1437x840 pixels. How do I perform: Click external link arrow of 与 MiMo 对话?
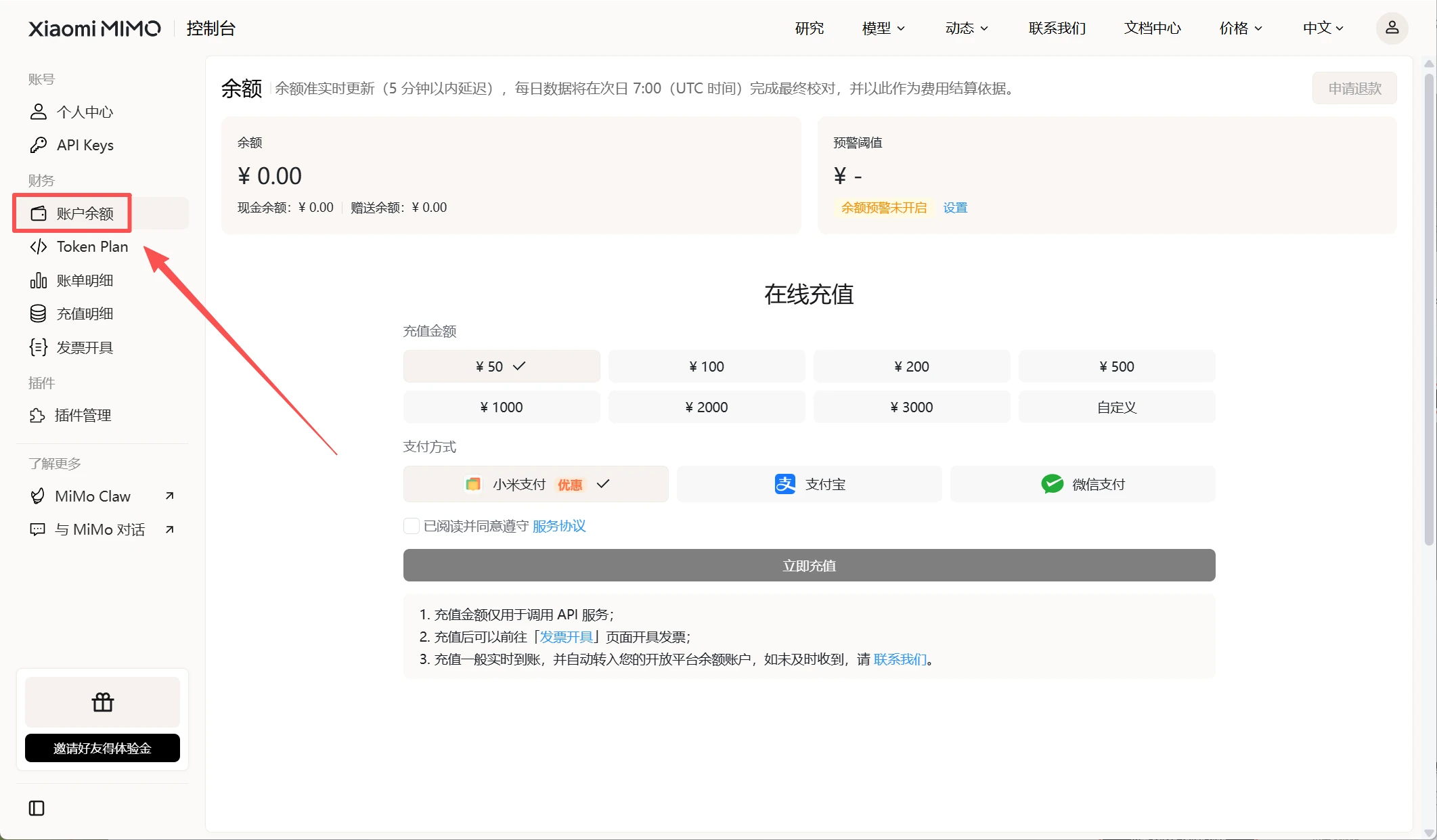pyautogui.click(x=170, y=529)
